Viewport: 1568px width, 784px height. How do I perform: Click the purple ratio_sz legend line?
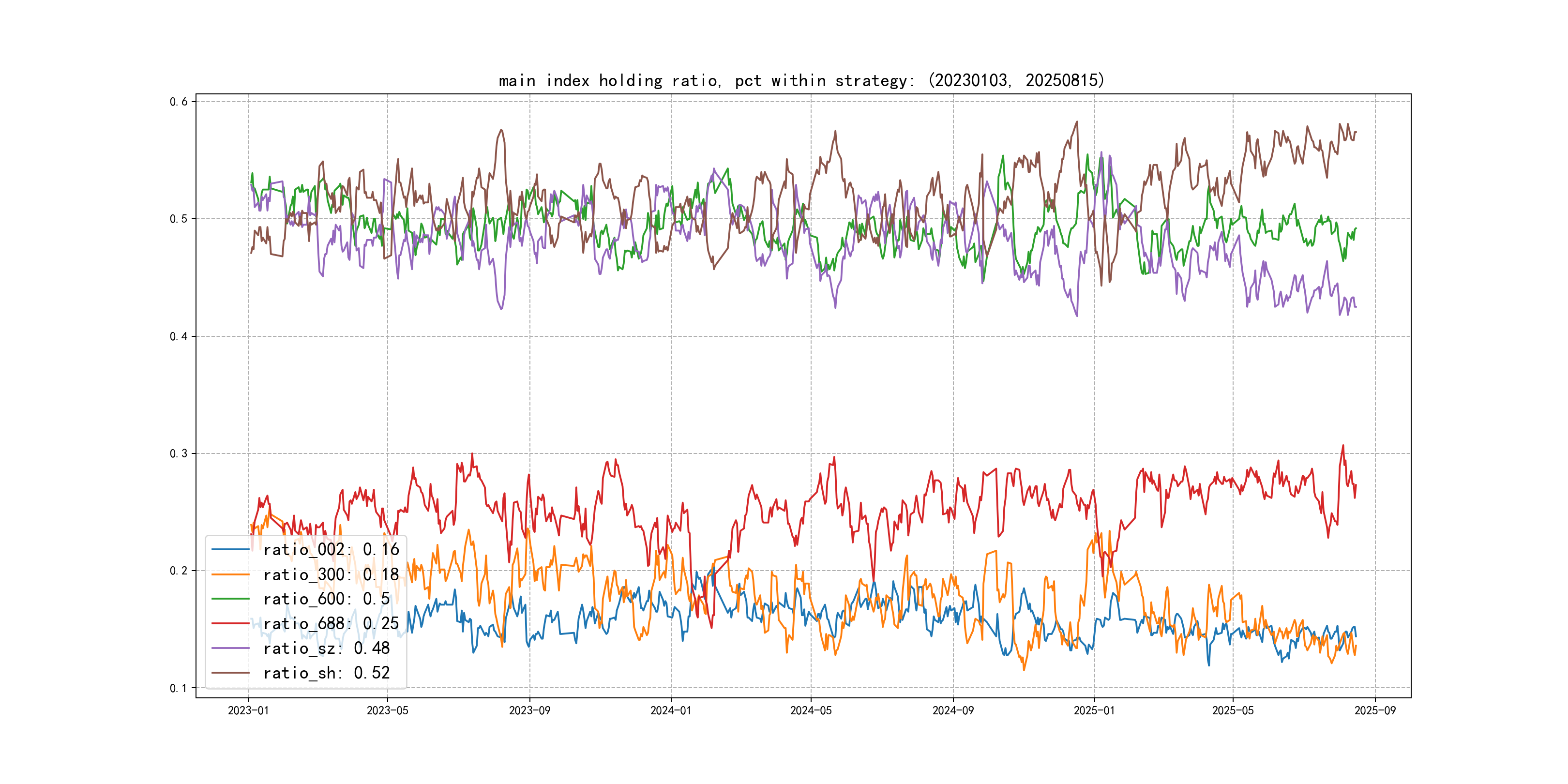230,648
